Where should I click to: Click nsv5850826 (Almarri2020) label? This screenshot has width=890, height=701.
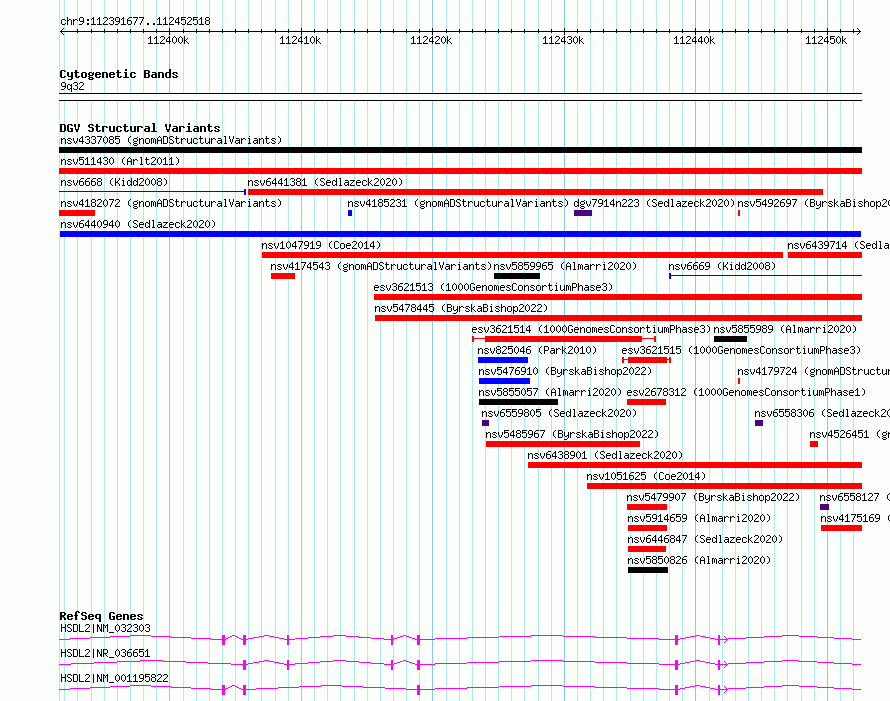coord(699,560)
